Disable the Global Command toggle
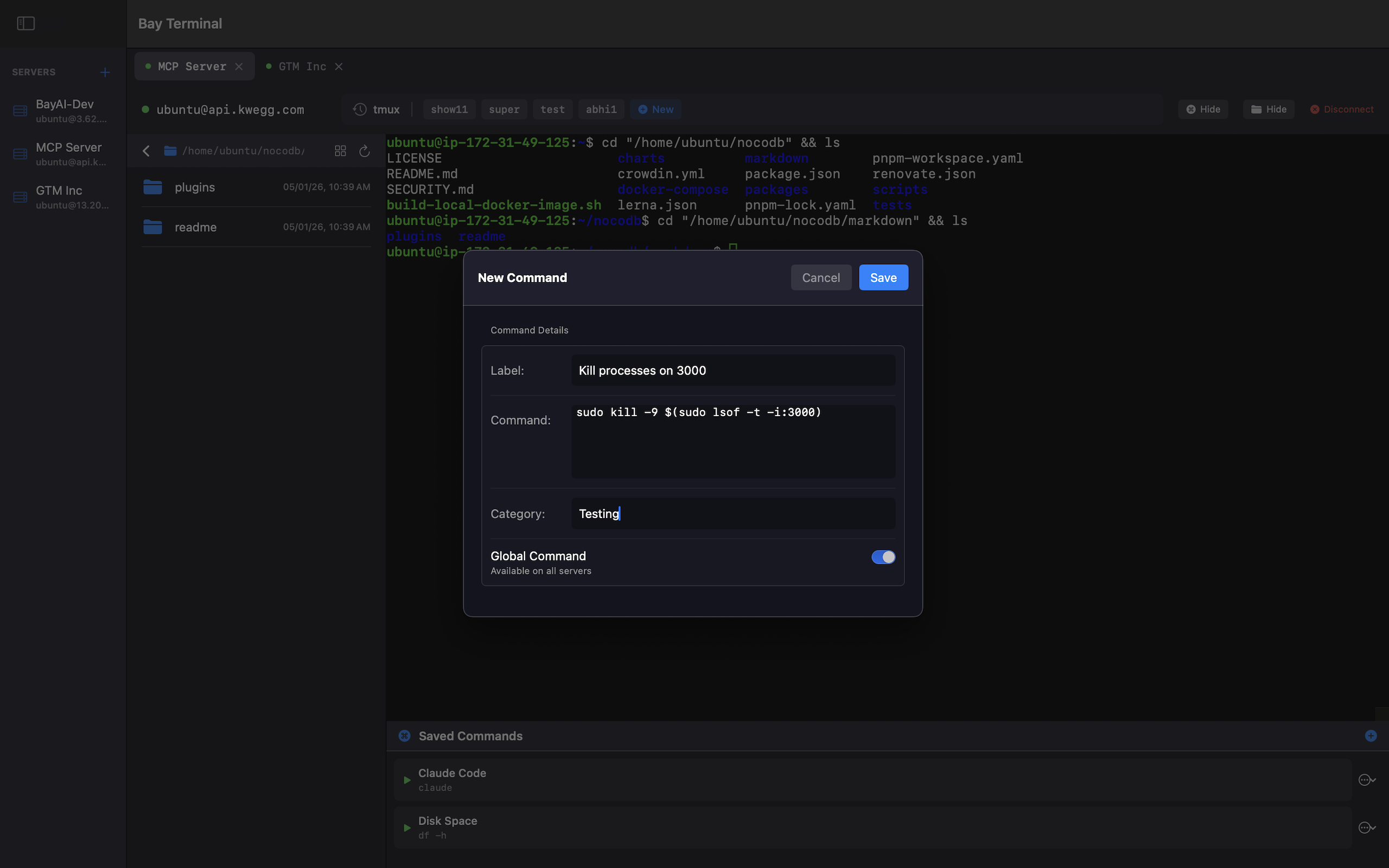 point(883,557)
